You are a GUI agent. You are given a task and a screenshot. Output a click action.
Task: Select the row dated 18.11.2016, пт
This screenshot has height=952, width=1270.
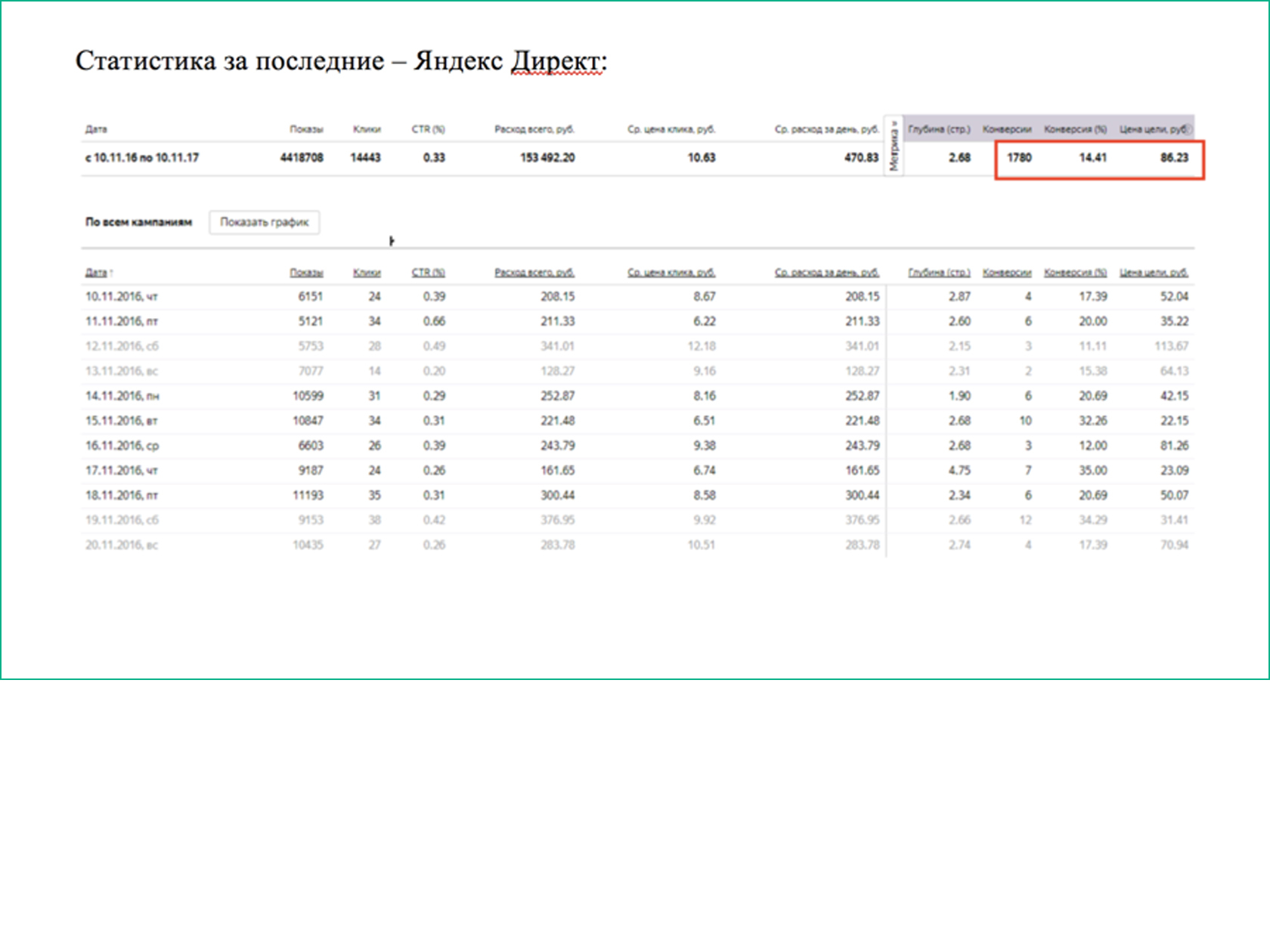(637, 496)
